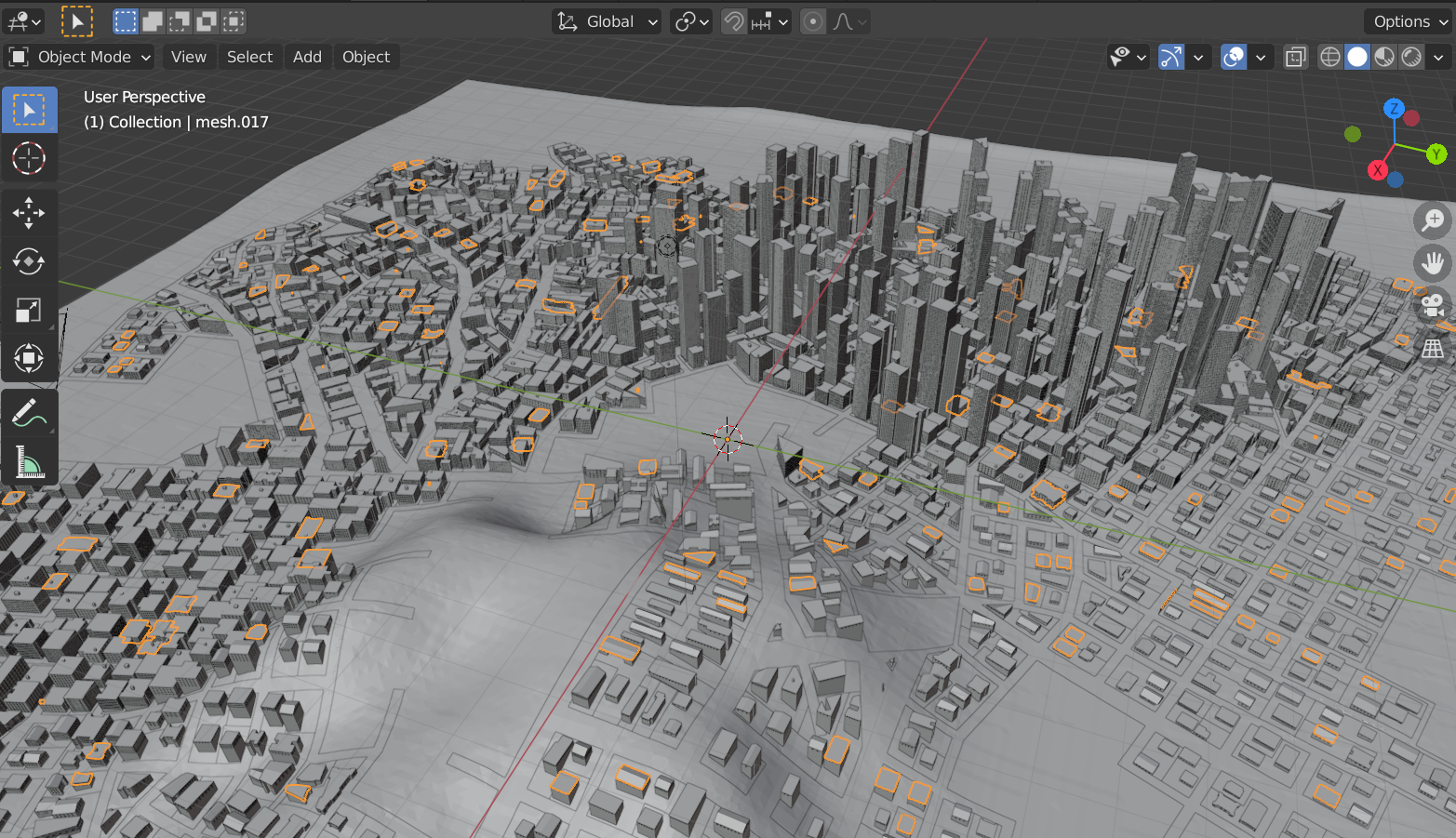1456x838 pixels.
Task: Switch perspective/orthographic view grid icon
Action: (x=1433, y=348)
